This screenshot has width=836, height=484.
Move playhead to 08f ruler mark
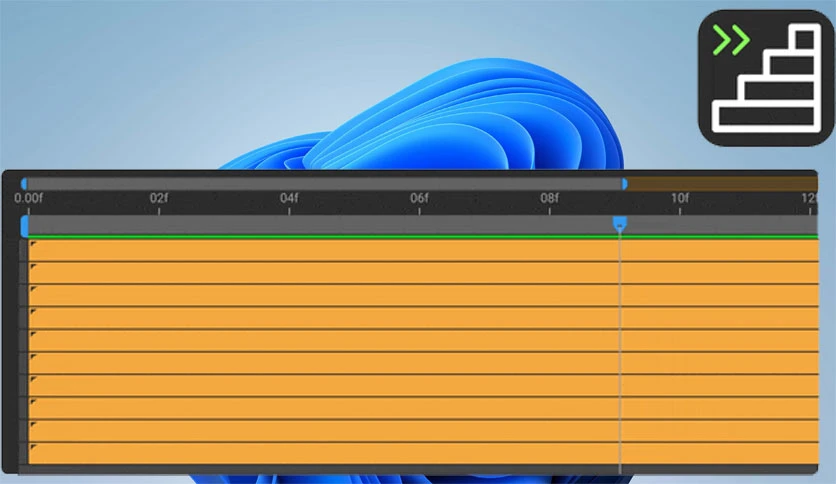549,198
